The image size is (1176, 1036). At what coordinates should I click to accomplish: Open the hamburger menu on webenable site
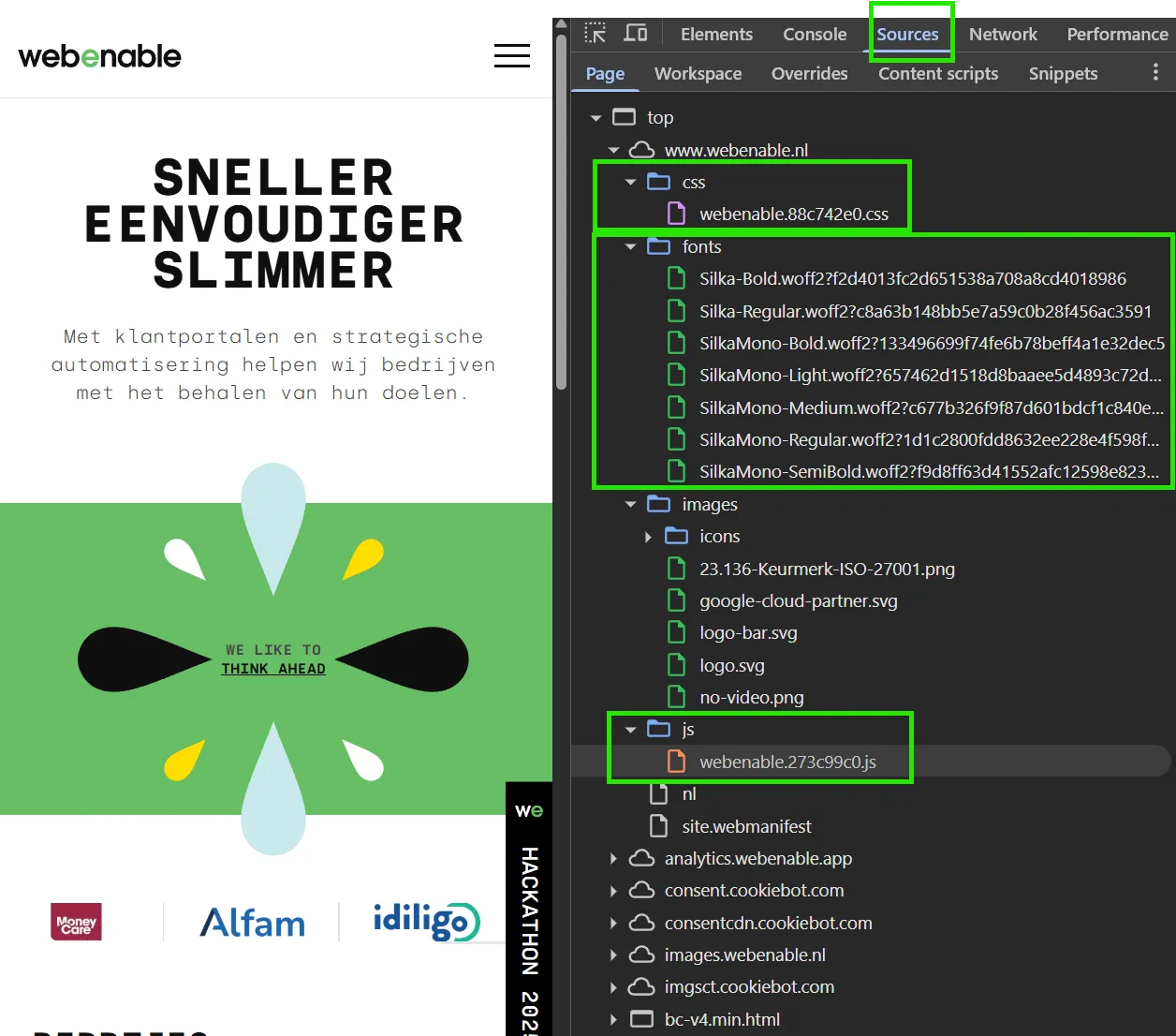tap(511, 56)
